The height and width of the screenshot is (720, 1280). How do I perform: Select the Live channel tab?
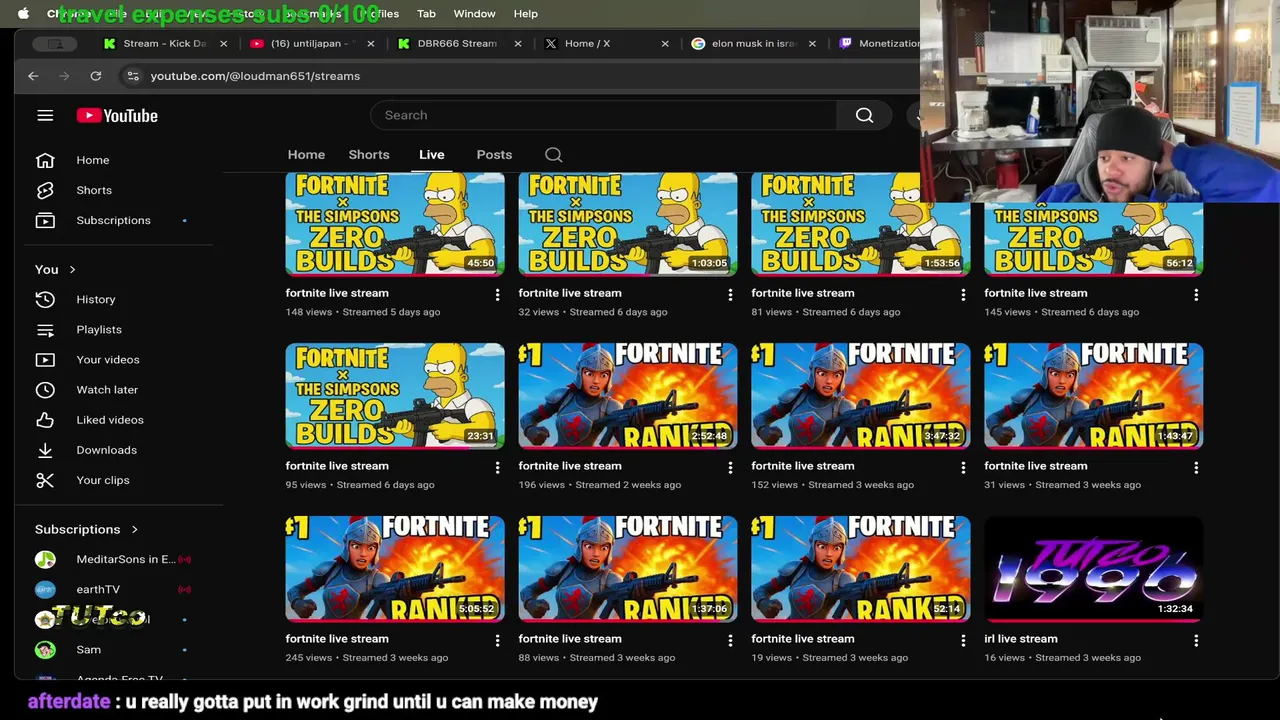tap(432, 155)
